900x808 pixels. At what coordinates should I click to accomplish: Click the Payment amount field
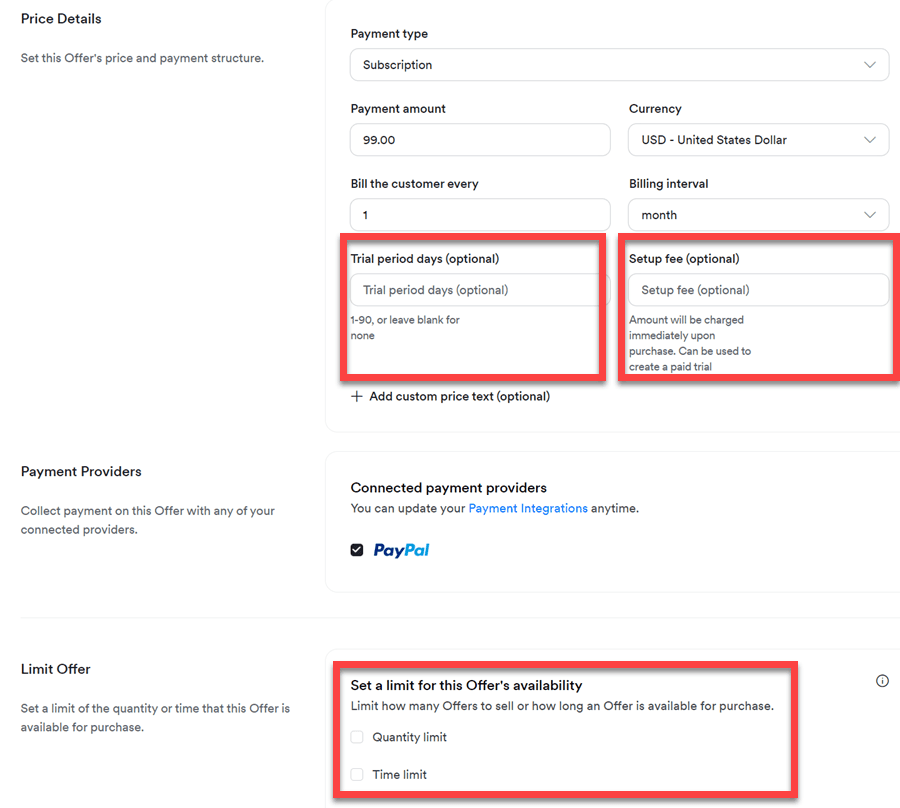click(480, 140)
